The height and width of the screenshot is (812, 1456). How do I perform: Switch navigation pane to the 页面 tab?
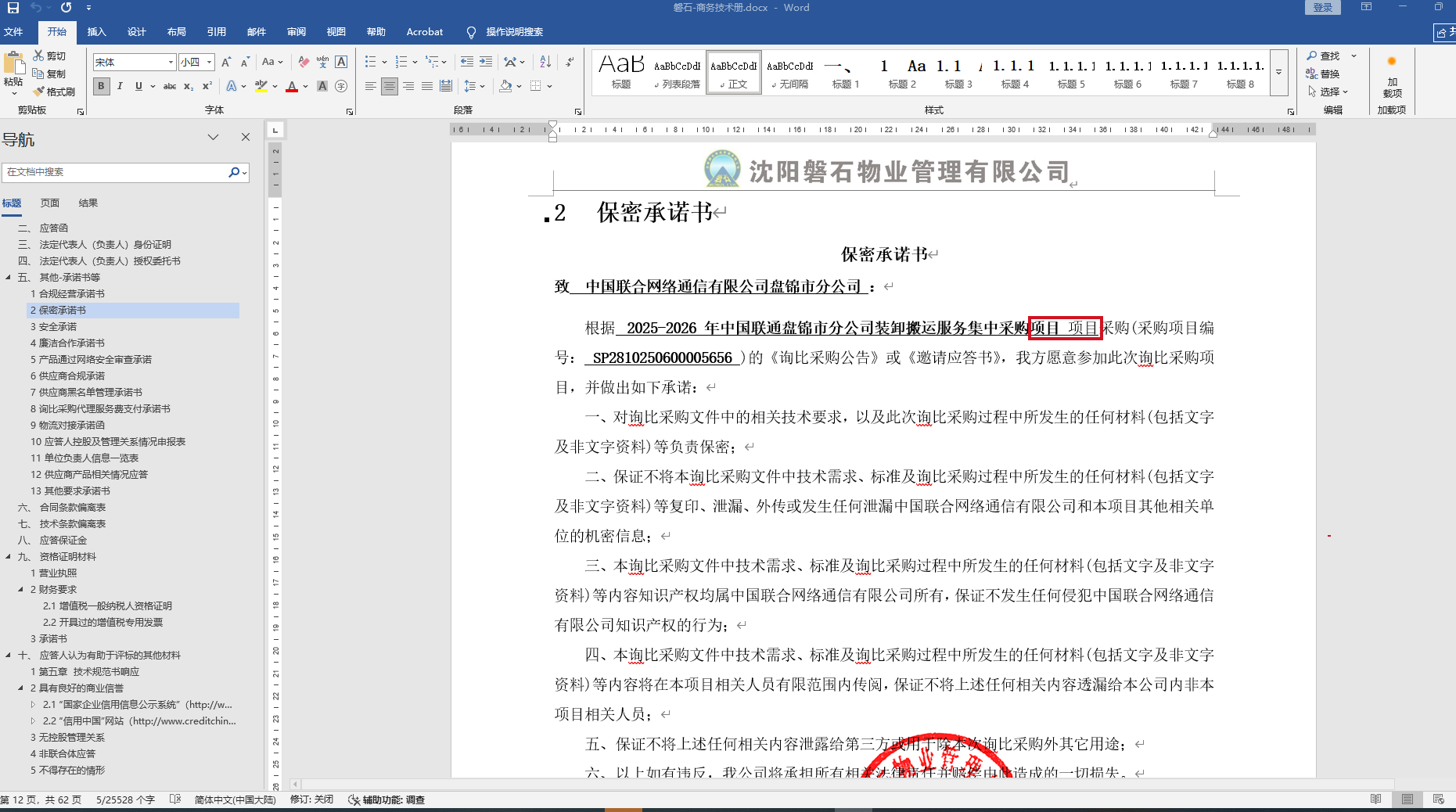click(x=50, y=203)
